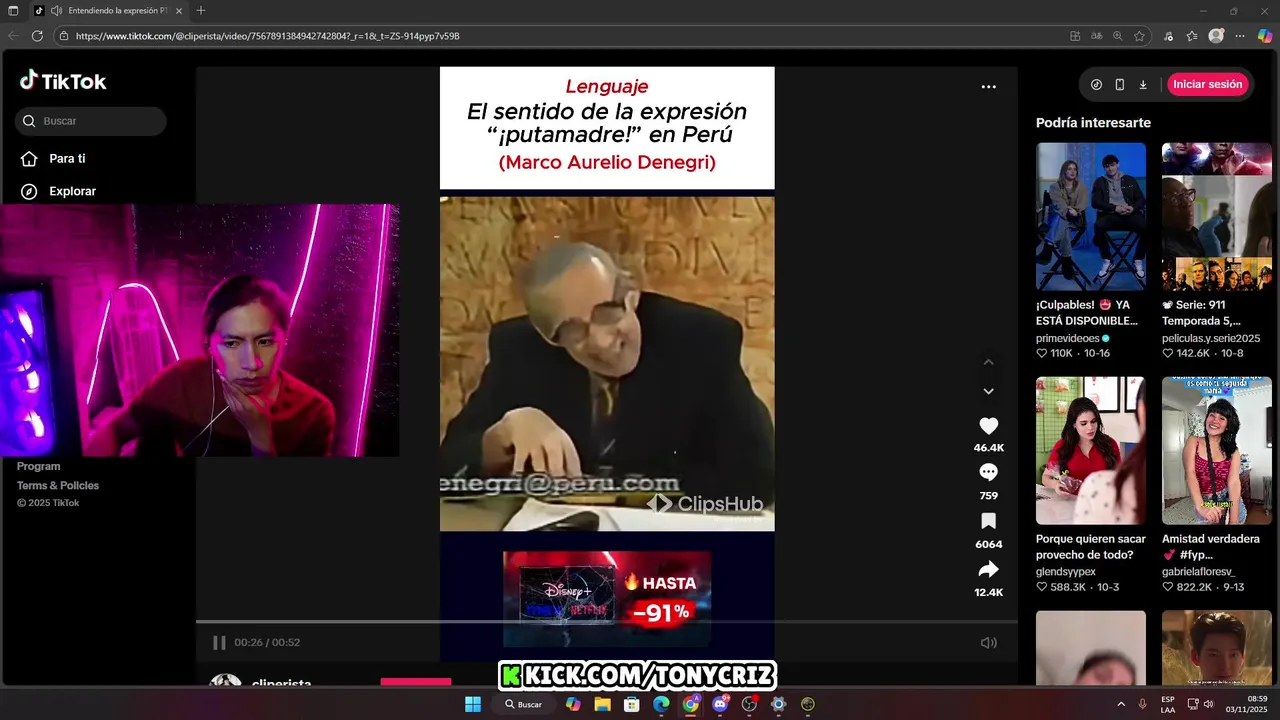Click the taskbar Buscar search box
1280x720 pixels.
click(523, 704)
